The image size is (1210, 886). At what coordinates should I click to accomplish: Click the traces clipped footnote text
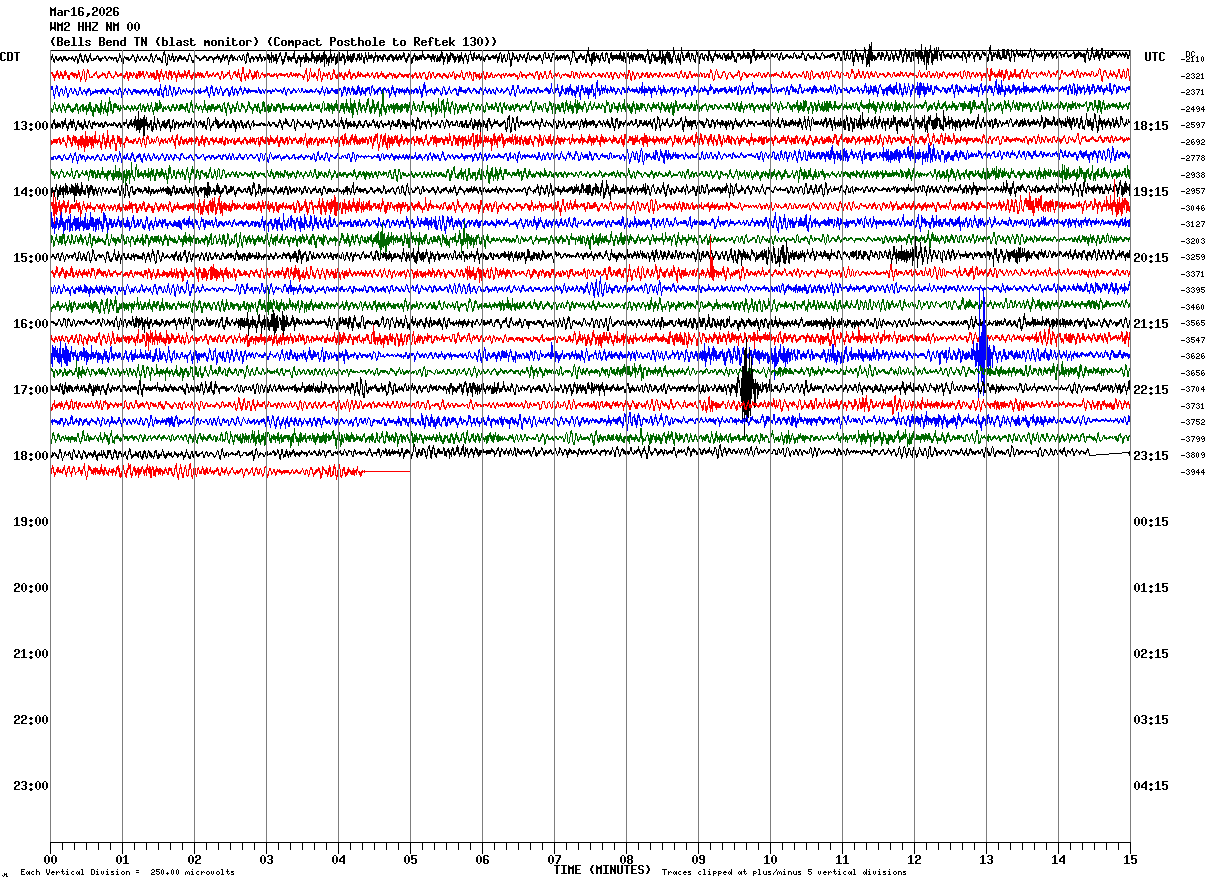[x=784, y=873]
